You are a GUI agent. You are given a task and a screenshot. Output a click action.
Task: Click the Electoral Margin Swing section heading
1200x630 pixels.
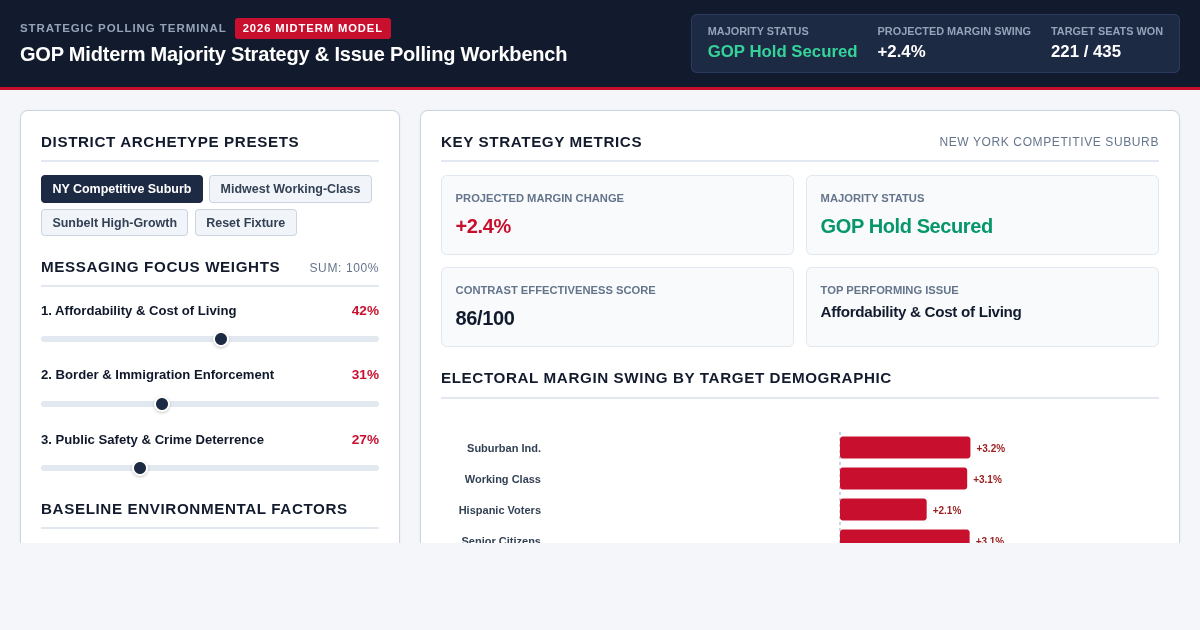click(666, 378)
